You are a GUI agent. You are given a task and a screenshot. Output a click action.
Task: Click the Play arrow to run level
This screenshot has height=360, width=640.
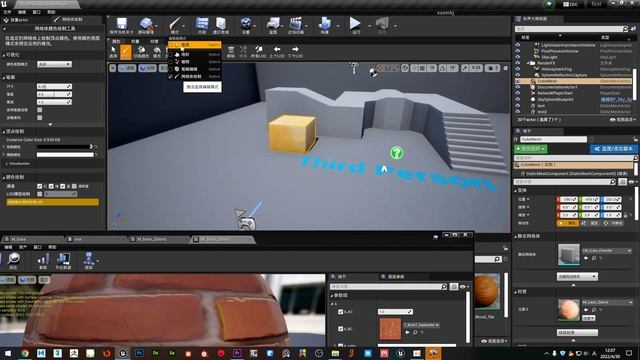(355, 24)
